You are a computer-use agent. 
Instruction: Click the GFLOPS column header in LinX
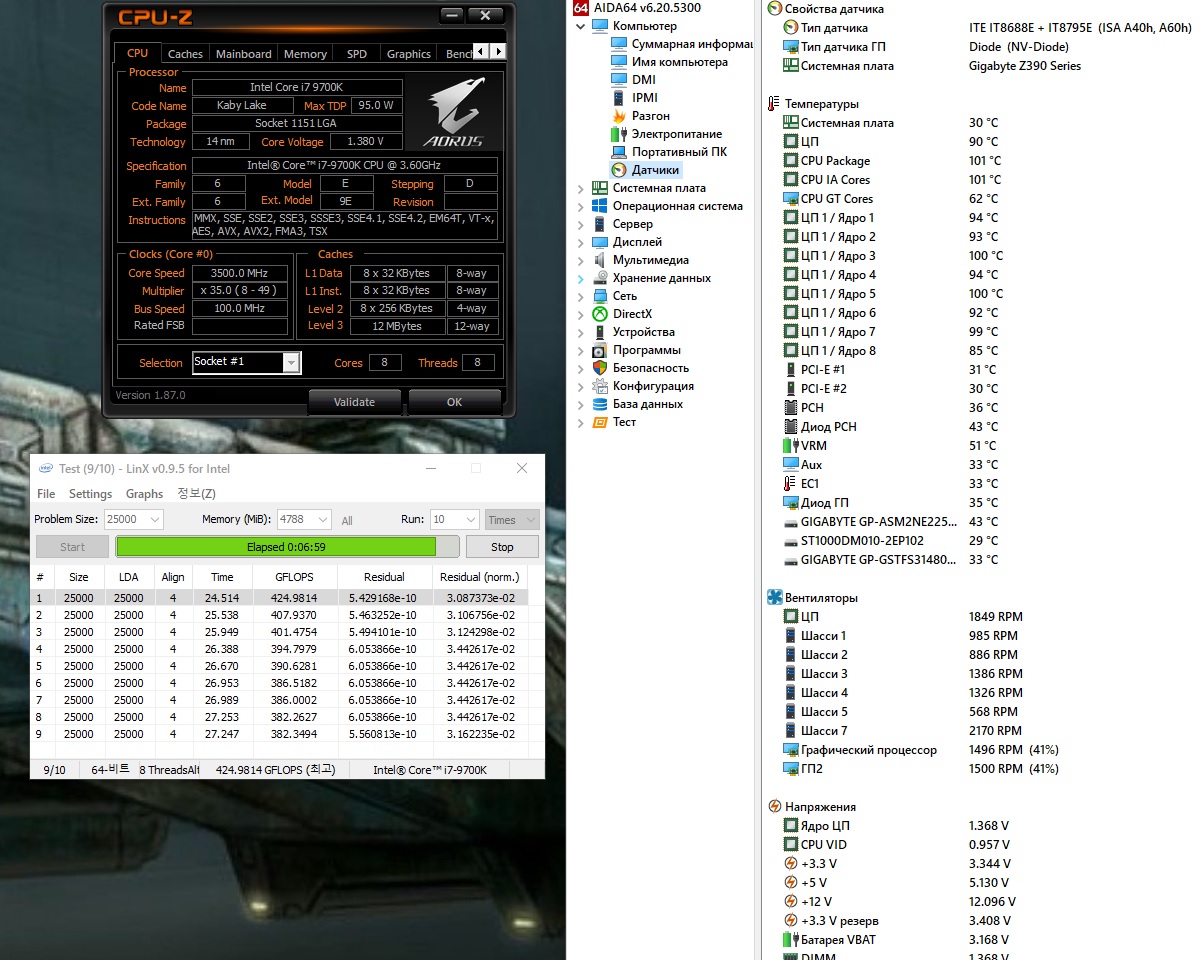(296, 577)
